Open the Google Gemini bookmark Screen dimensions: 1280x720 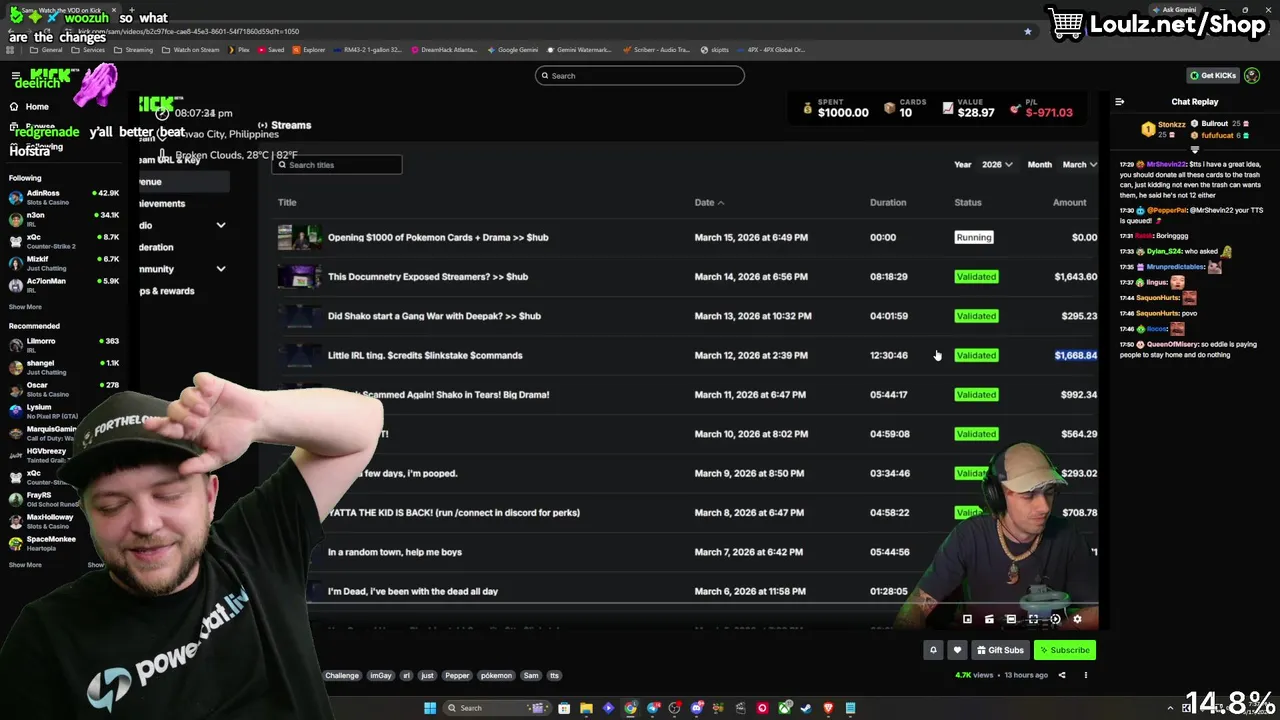click(512, 50)
